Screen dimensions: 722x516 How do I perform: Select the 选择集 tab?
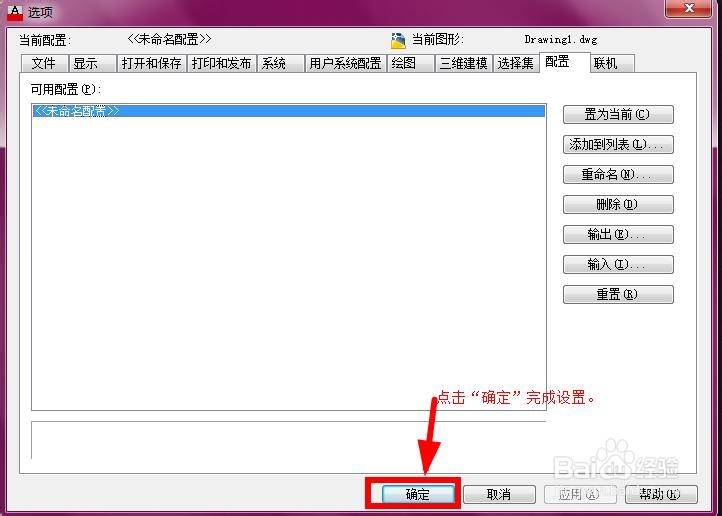(x=516, y=63)
